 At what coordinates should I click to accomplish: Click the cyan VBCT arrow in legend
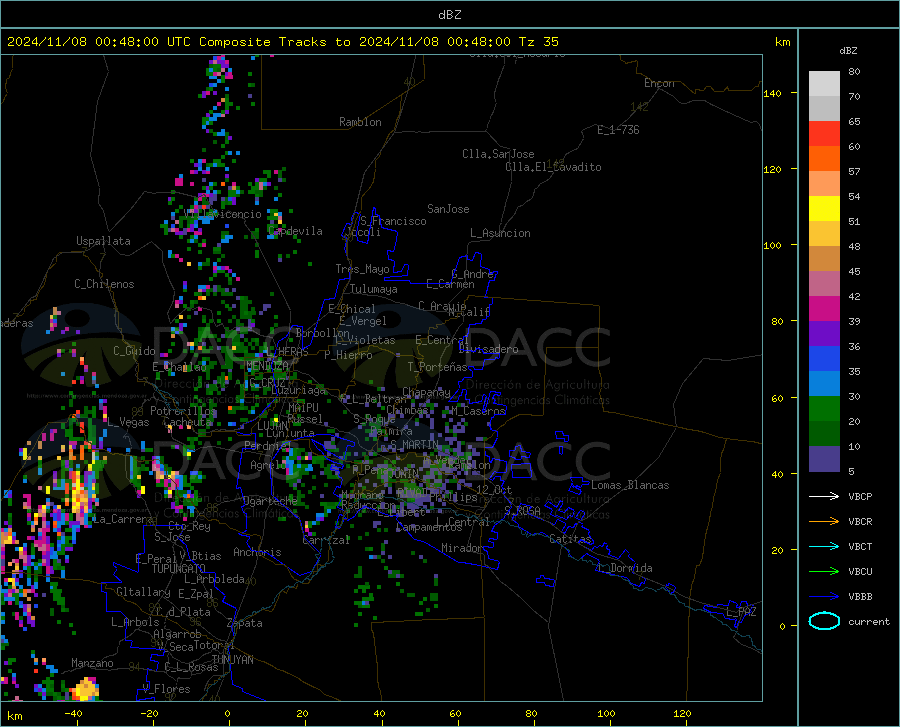click(824, 546)
